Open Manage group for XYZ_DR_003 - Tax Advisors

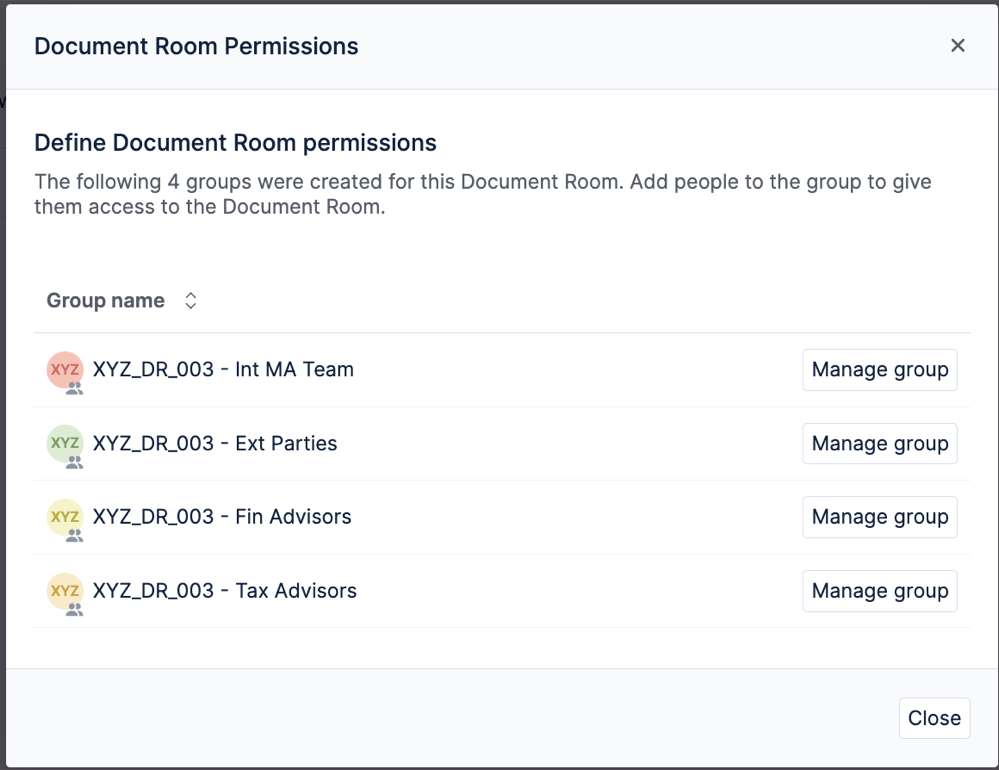[879, 591]
